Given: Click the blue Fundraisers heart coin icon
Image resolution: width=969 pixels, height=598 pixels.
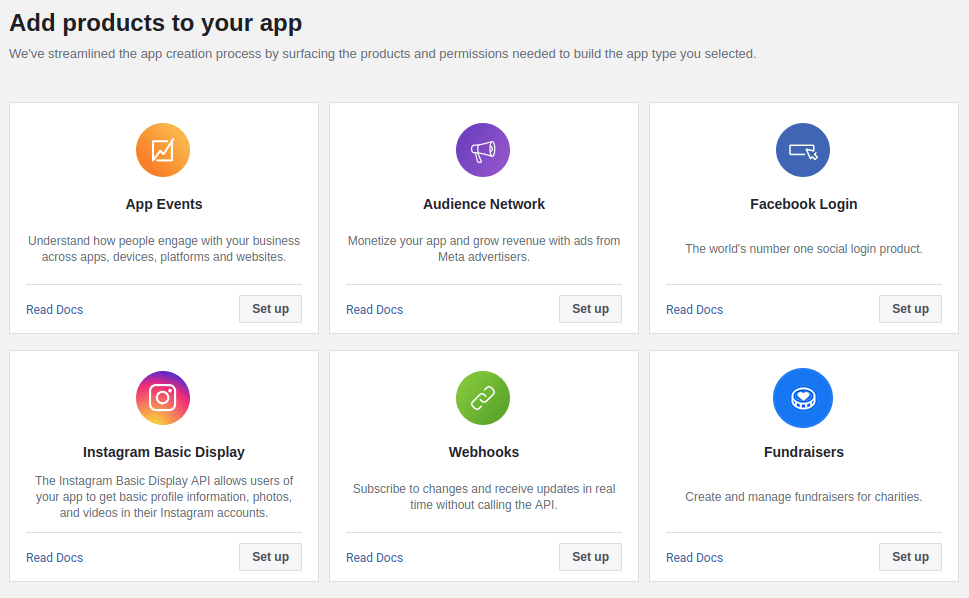Looking at the screenshot, I should (803, 398).
